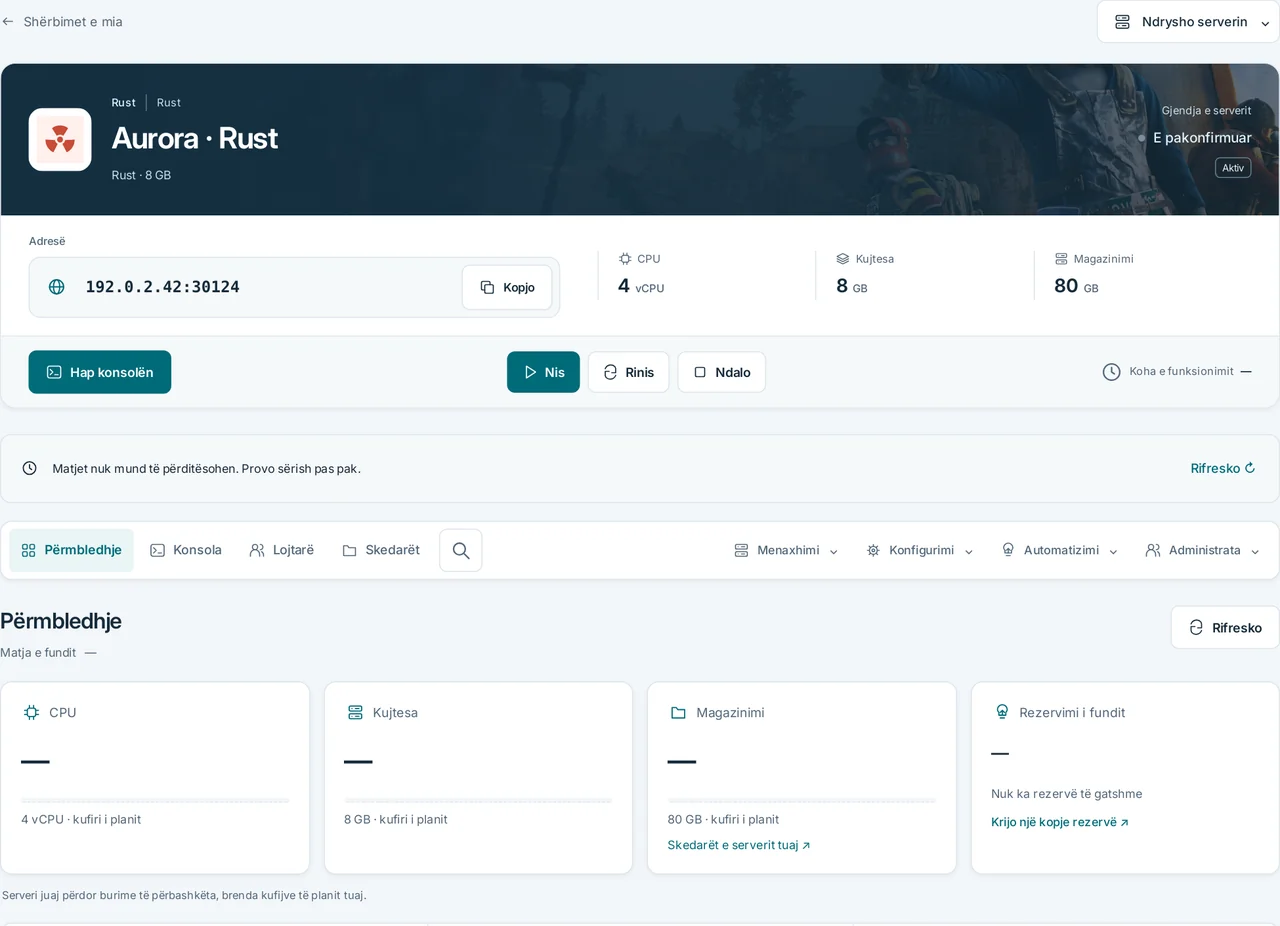Click the server address field 192.0.2.42:30124
The image size is (1280, 926).
click(x=294, y=287)
